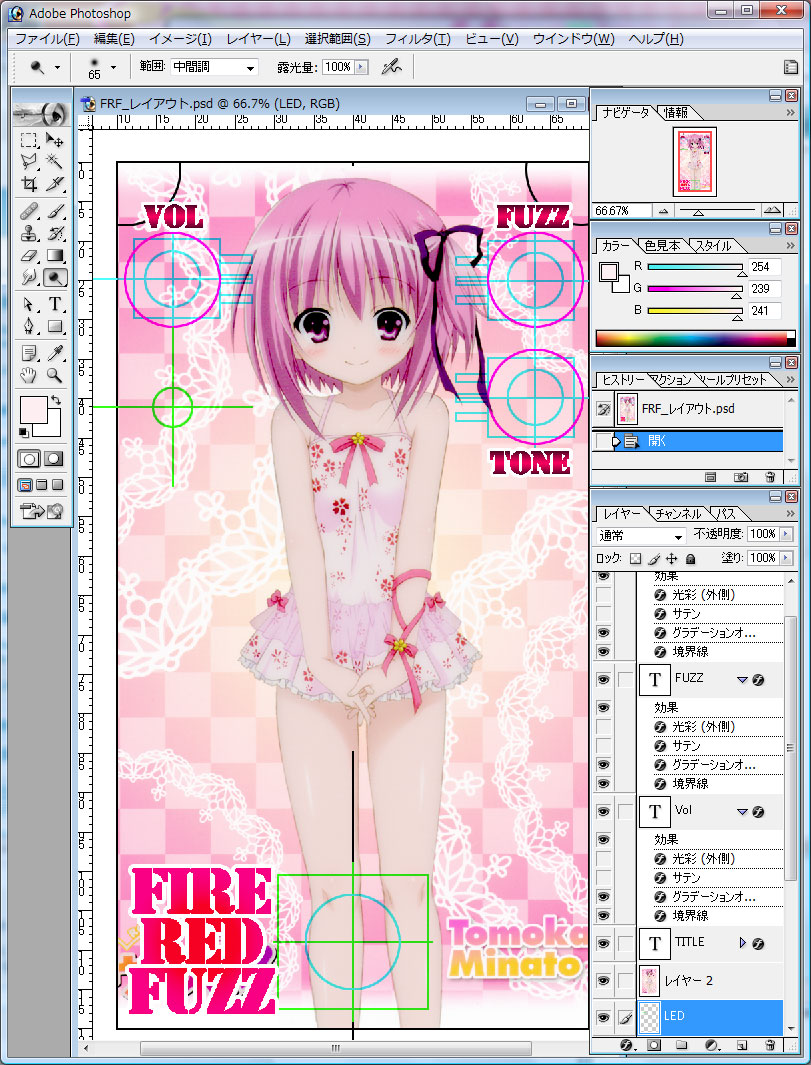Open the brush preset picker dropdown
Viewport: 811px width, 1065px height.
coord(113,67)
